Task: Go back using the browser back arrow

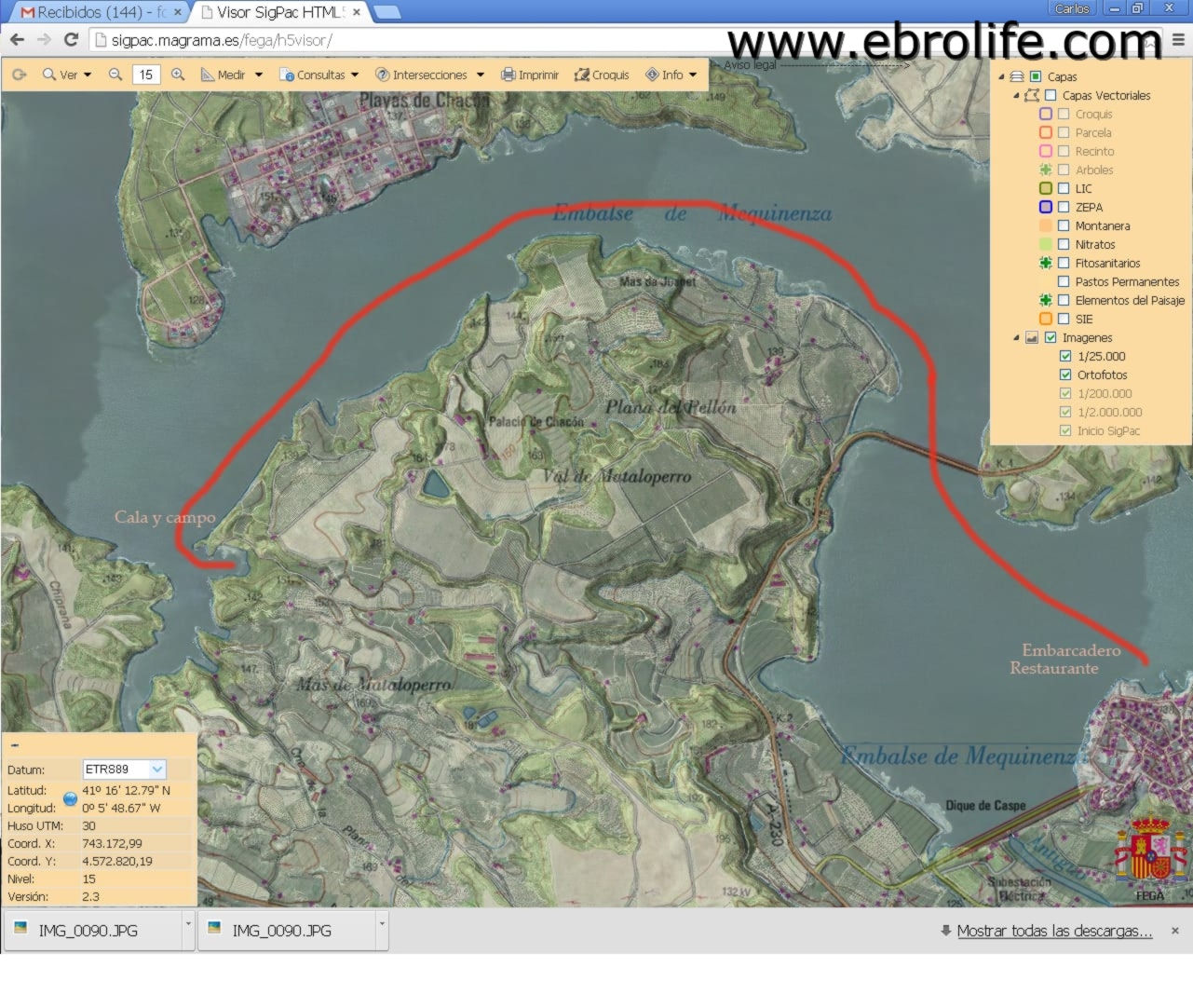Action: tap(17, 40)
